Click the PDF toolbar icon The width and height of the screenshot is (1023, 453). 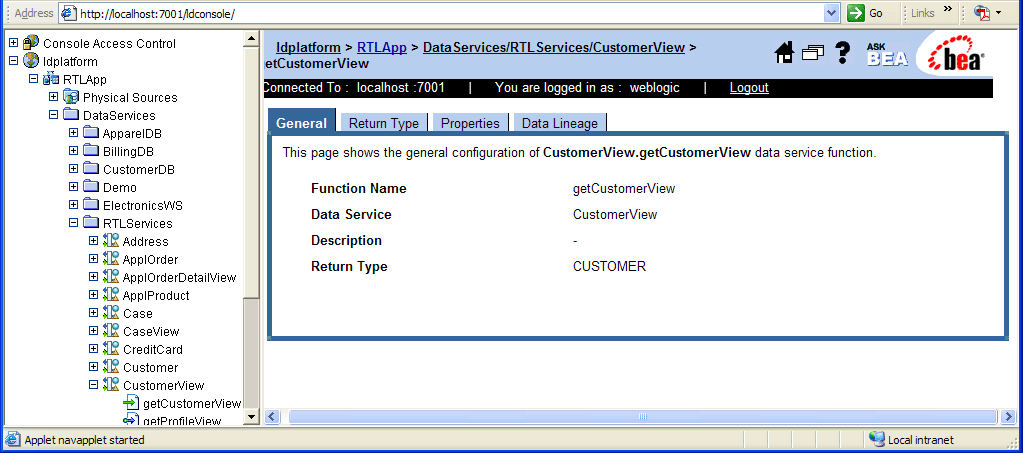click(x=982, y=13)
